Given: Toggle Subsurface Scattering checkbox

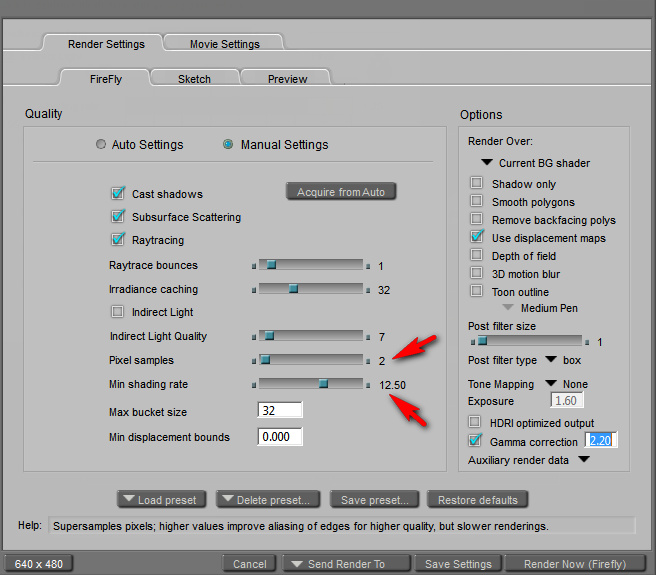Looking at the screenshot, I should (118, 217).
